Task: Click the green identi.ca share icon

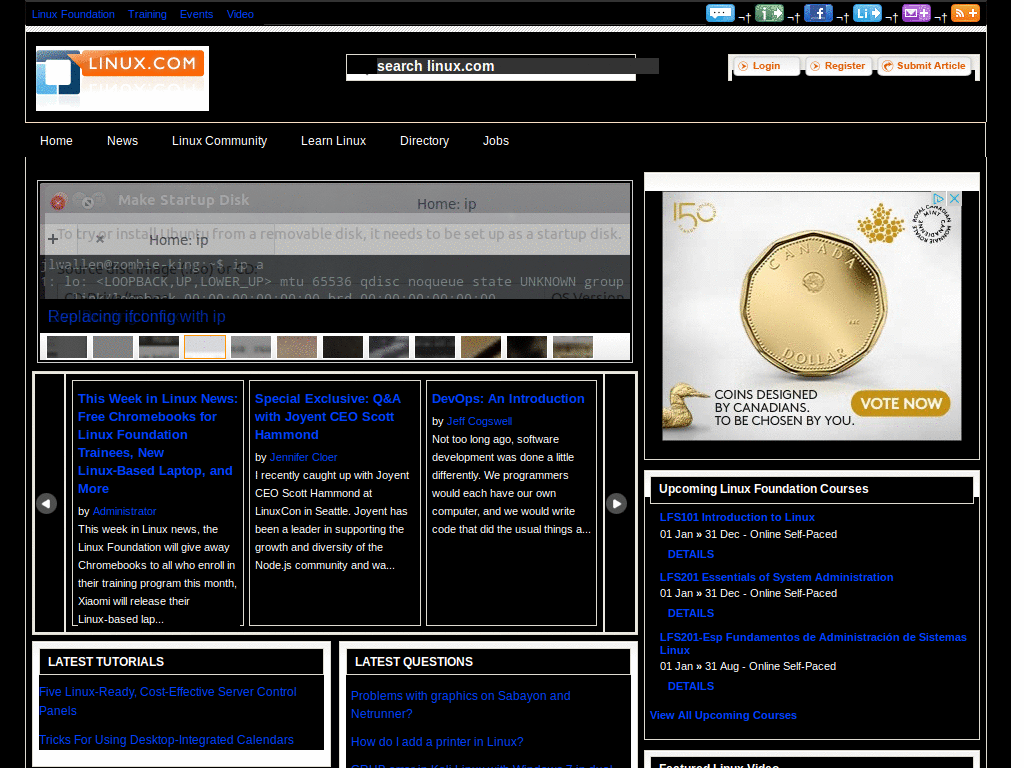Action: (x=769, y=13)
